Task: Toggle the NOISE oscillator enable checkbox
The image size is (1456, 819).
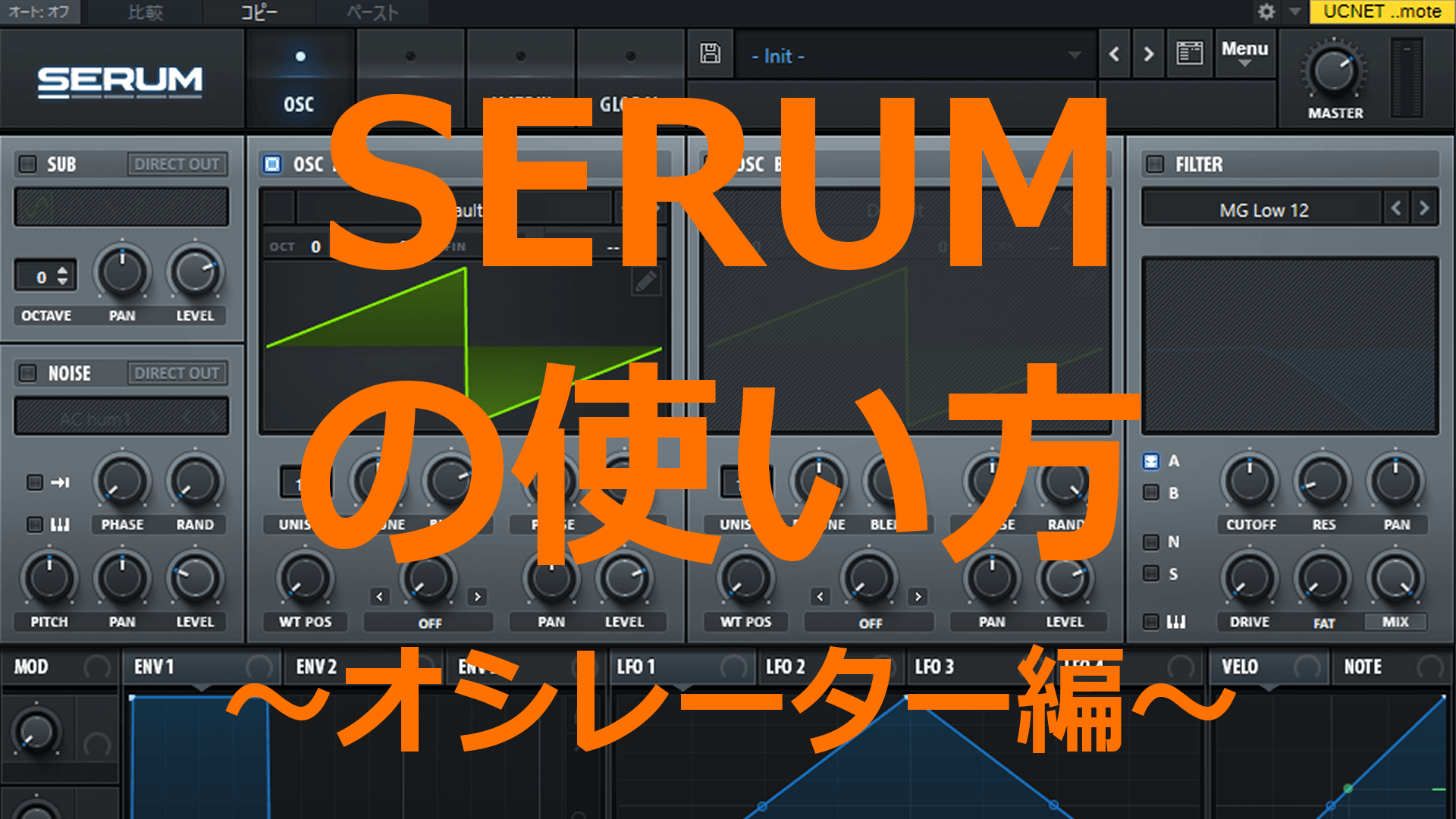Action: (20, 375)
